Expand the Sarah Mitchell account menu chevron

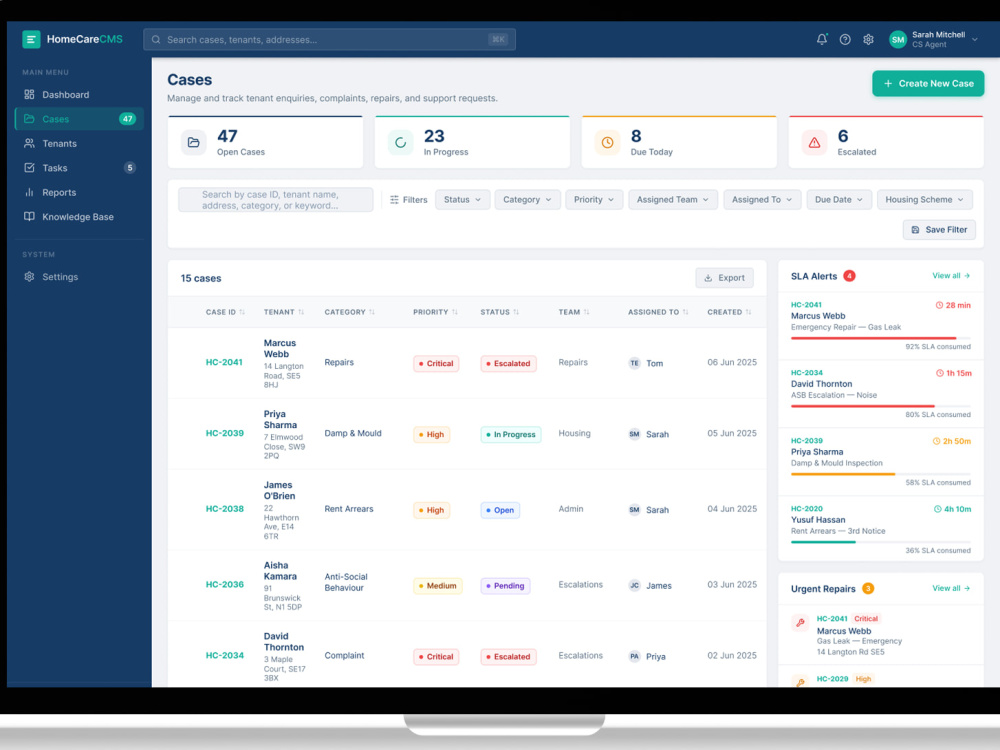tap(974, 40)
